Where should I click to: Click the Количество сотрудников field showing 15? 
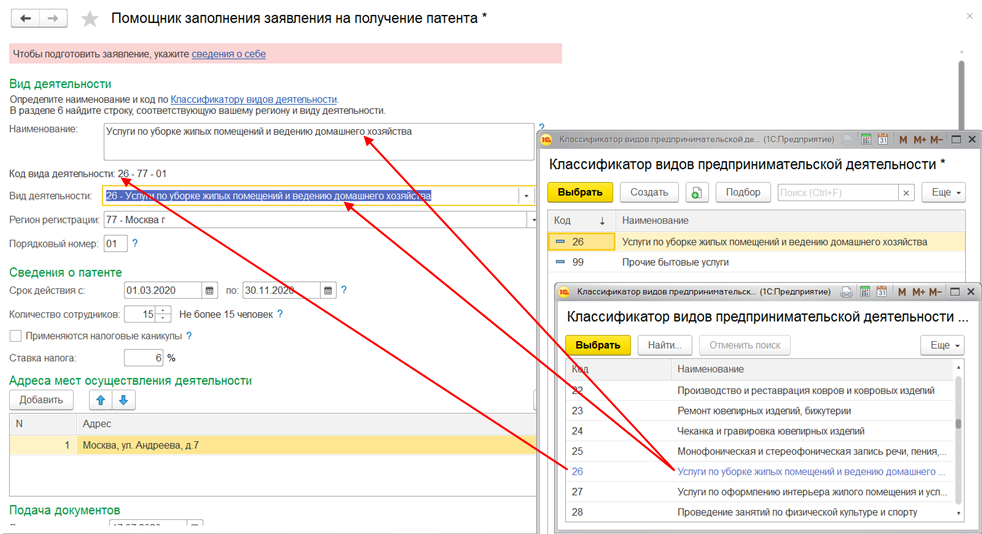click(x=140, y=314)
